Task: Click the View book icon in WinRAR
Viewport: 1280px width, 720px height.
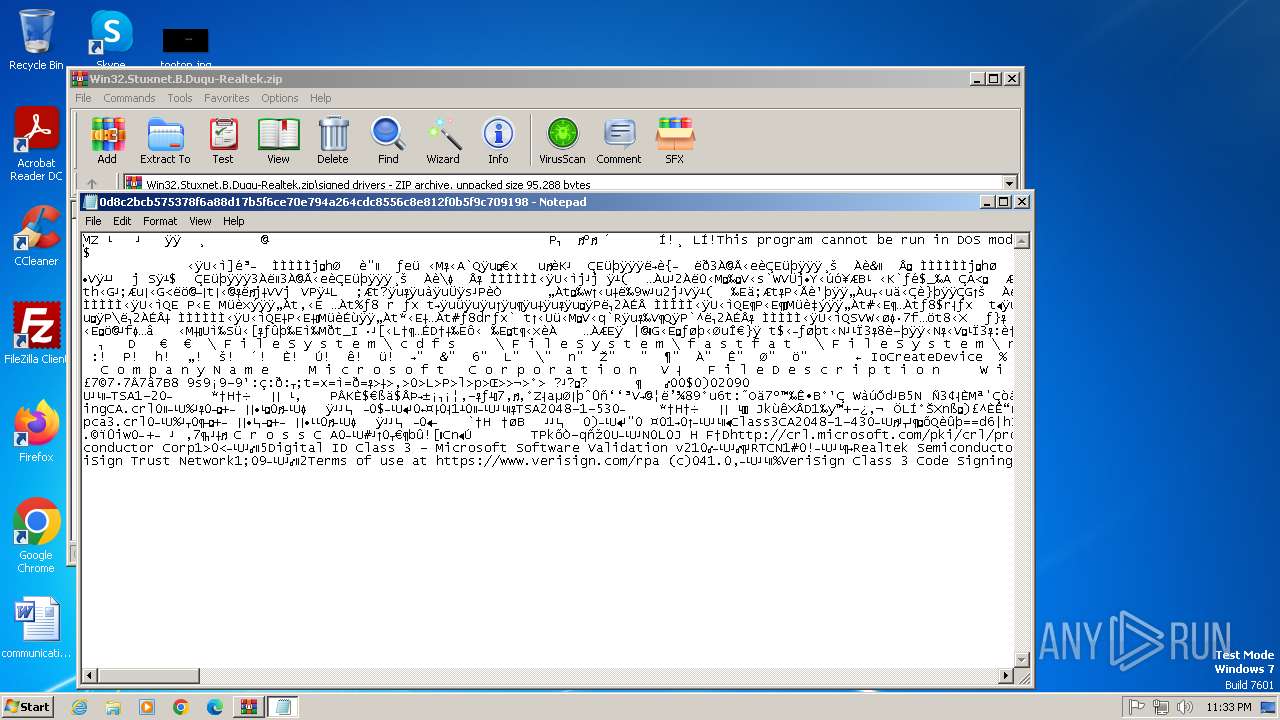Action: click(x=278, y=141)
